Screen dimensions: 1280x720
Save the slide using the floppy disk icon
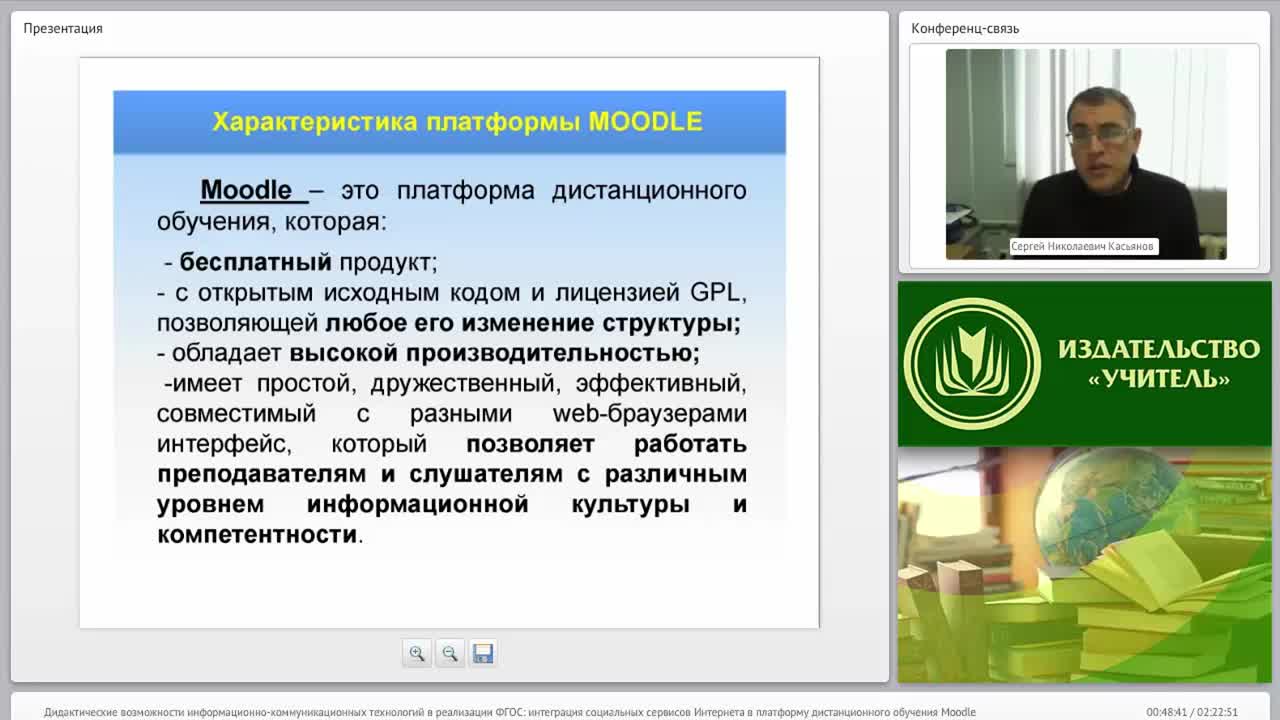pyautogui.click(x=483, y=653)
